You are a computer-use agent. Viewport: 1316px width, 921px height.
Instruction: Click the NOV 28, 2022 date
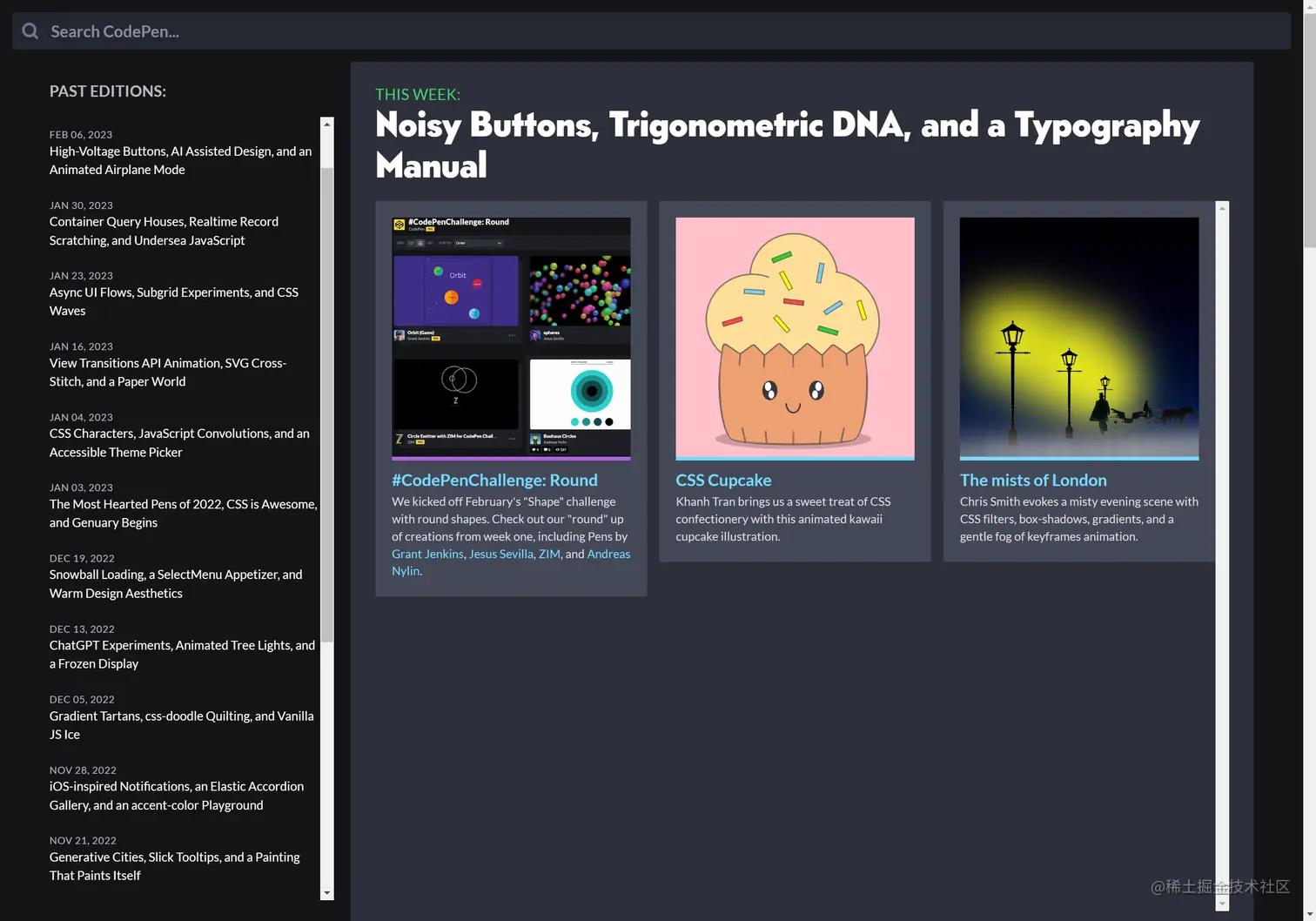point(83,770)
